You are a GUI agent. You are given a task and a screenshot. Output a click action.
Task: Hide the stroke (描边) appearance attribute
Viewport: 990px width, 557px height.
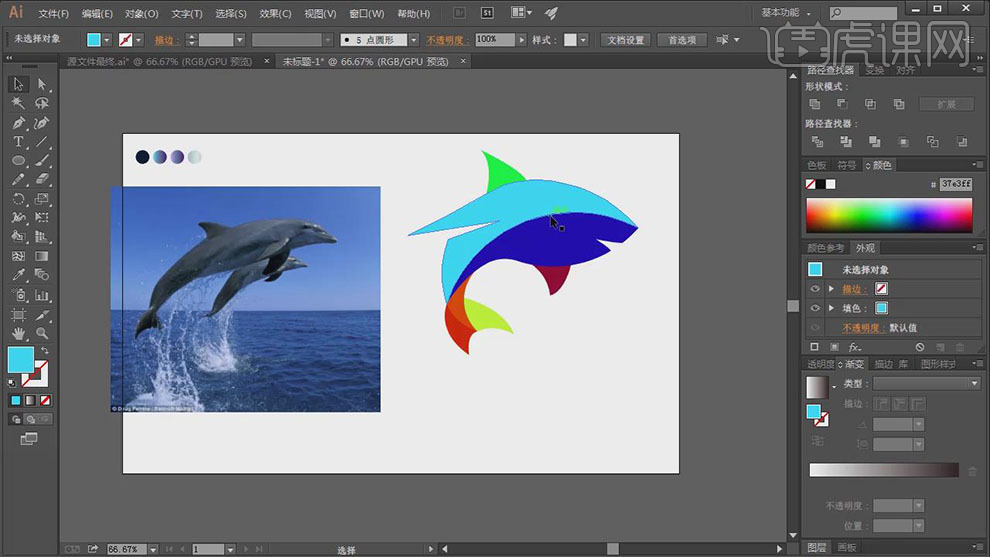point(815,289)
